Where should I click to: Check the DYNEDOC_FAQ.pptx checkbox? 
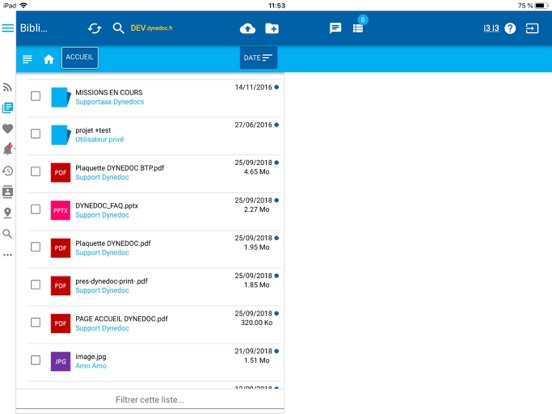click(x=36, y=209)
